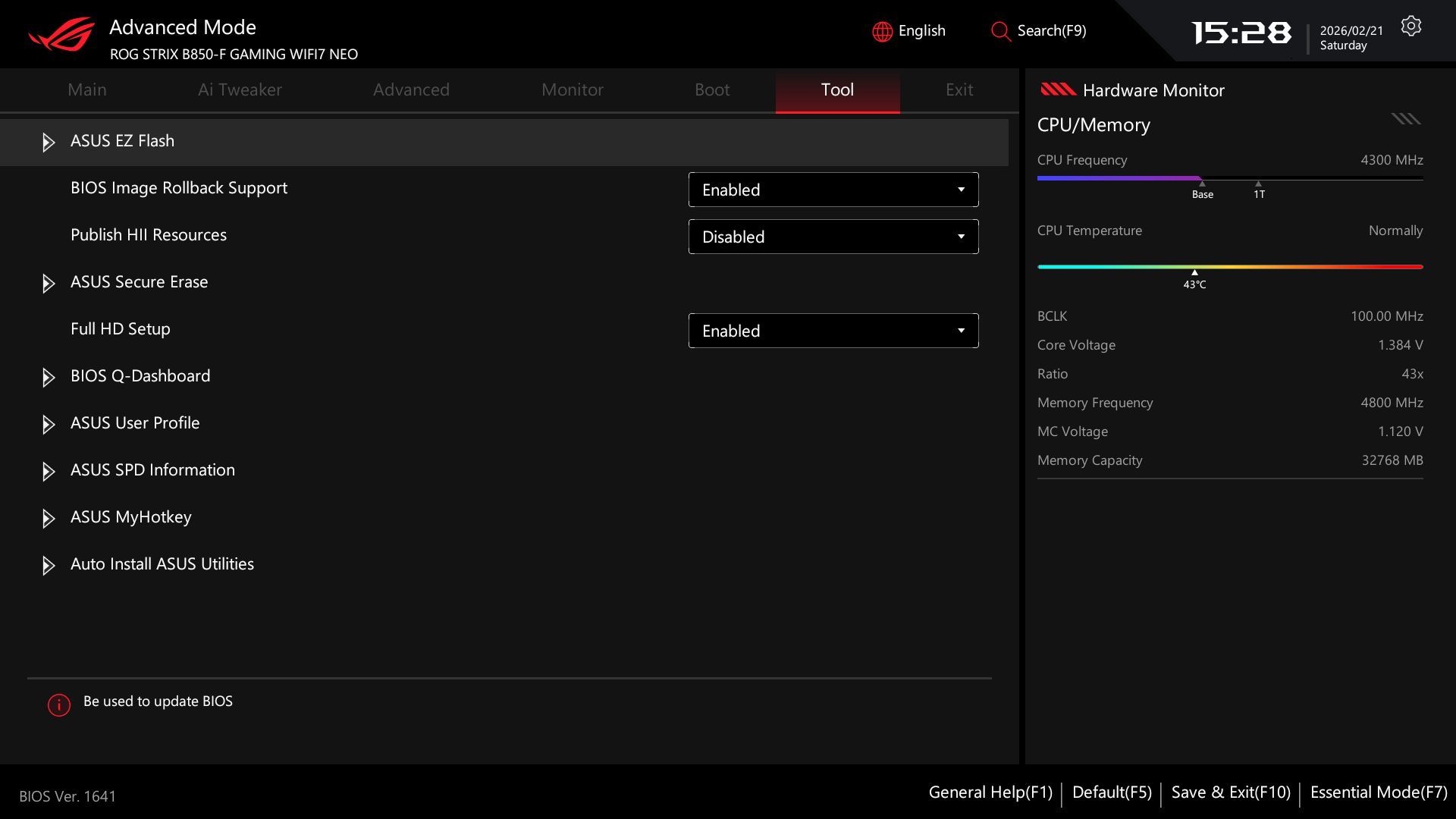Click the Hardware Monitor stripes icon
This screenshot has width=1456, height=819.
click(x=1058, y=89)
